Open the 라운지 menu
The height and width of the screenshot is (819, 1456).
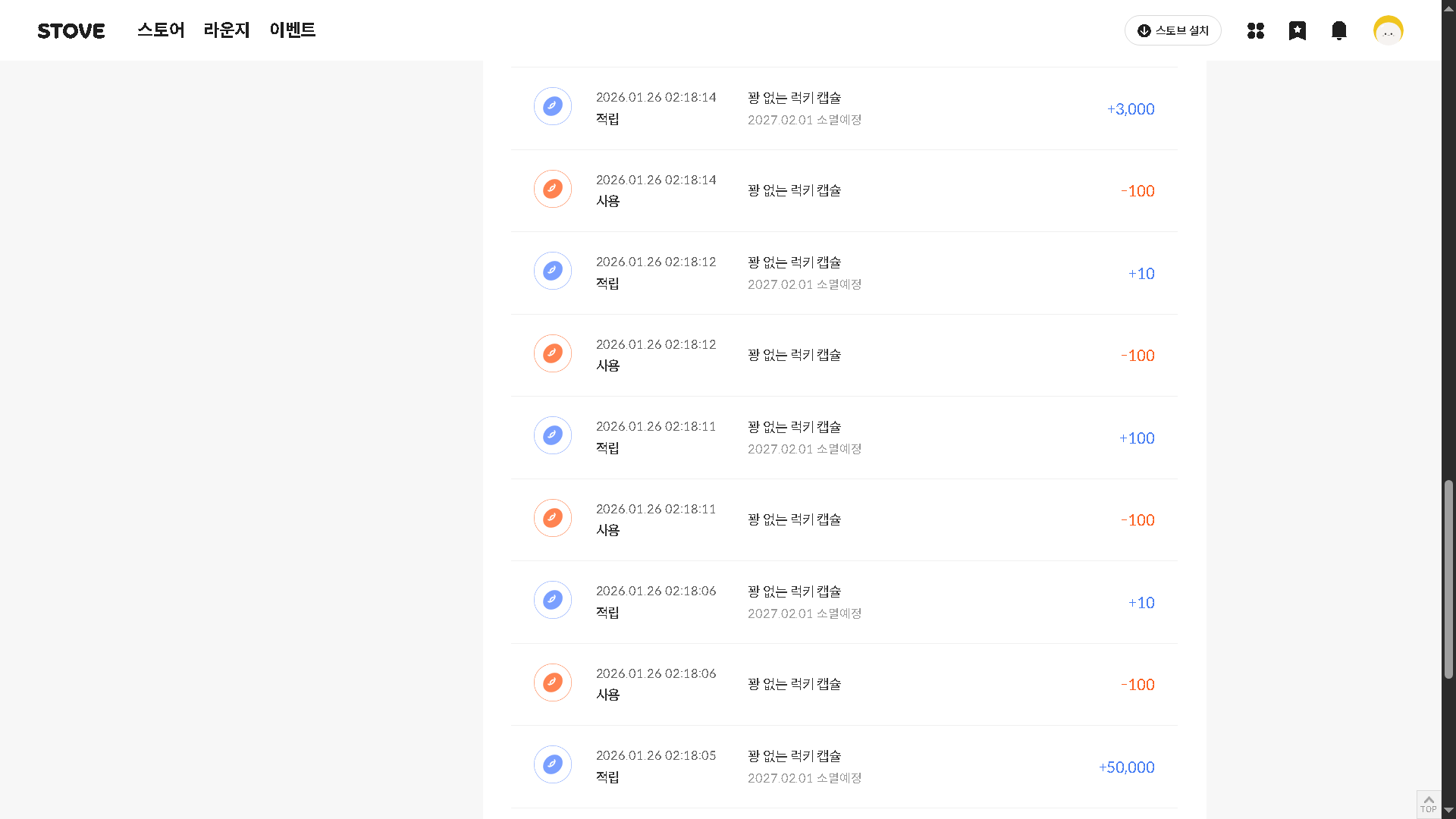(227, 30)
